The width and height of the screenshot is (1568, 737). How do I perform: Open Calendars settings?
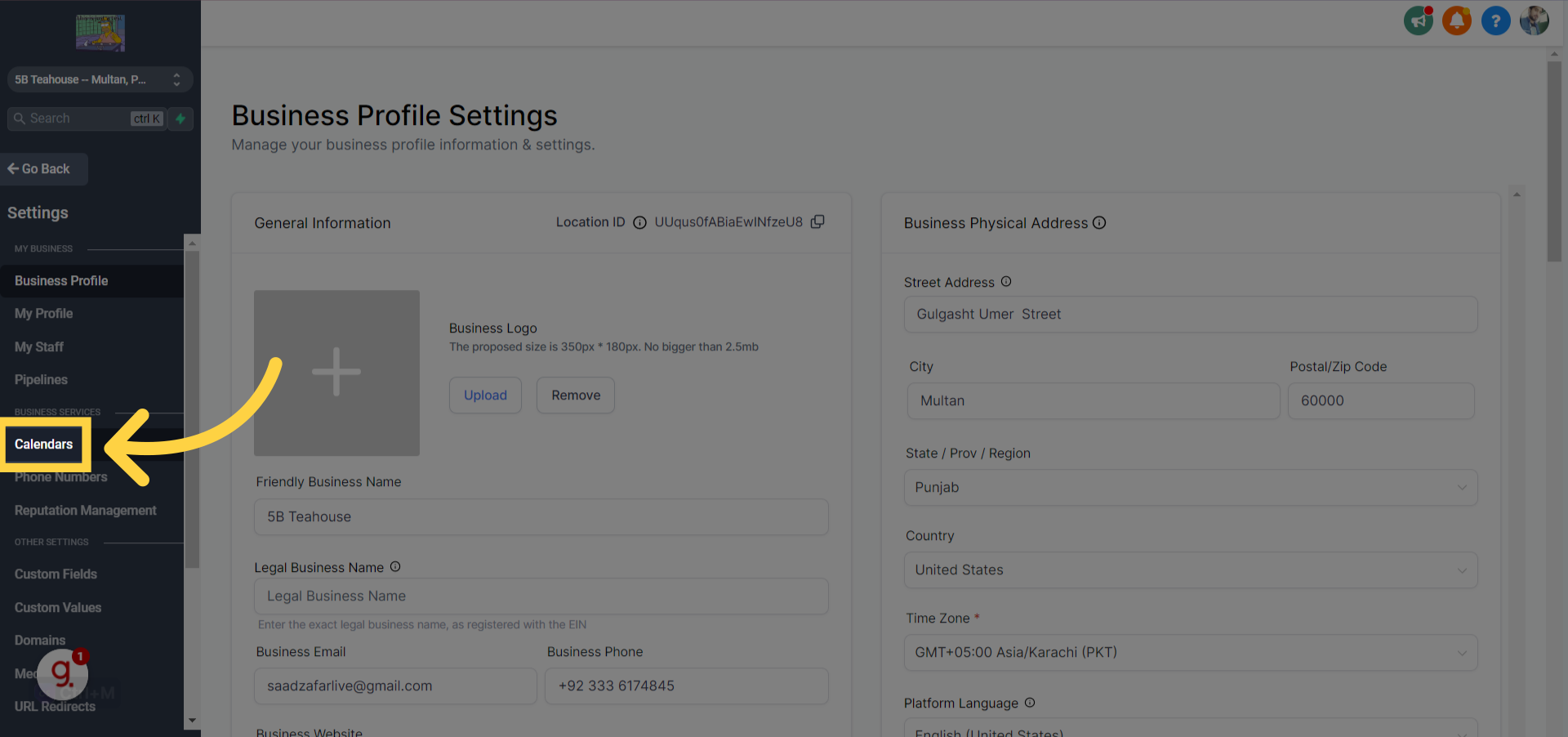44,444
